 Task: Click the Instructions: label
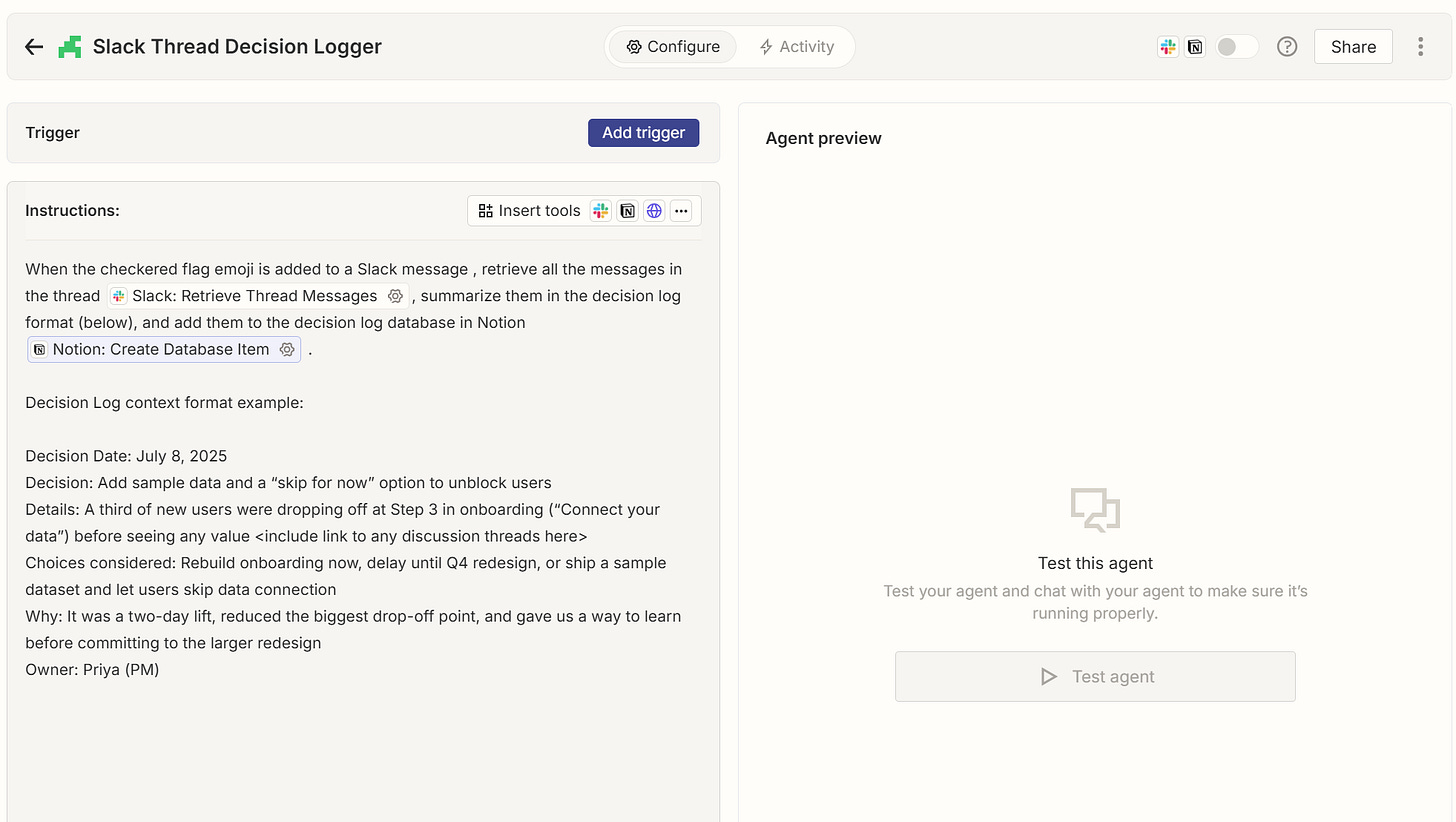click(x=72, y=211)
